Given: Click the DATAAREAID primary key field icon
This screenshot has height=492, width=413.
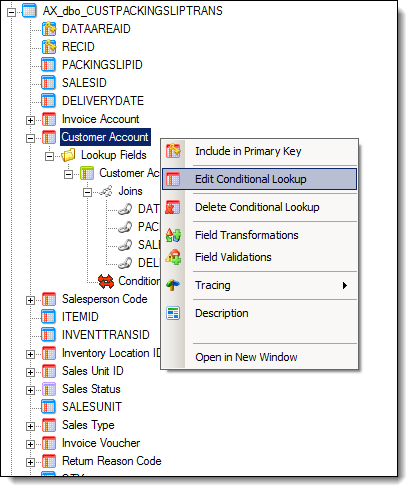Looking at the screenshot, I should click(49, 29).
